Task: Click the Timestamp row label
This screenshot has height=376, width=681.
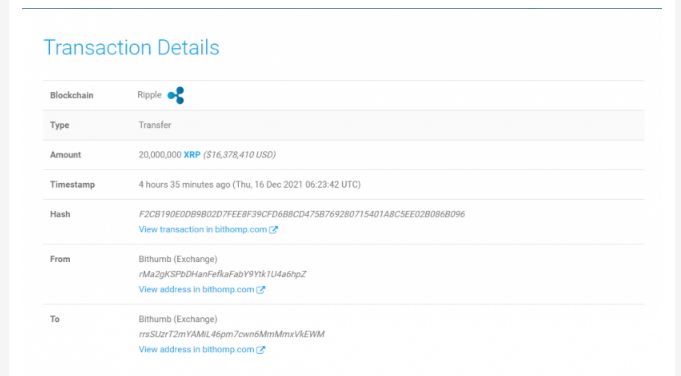Action: point(73,185)
